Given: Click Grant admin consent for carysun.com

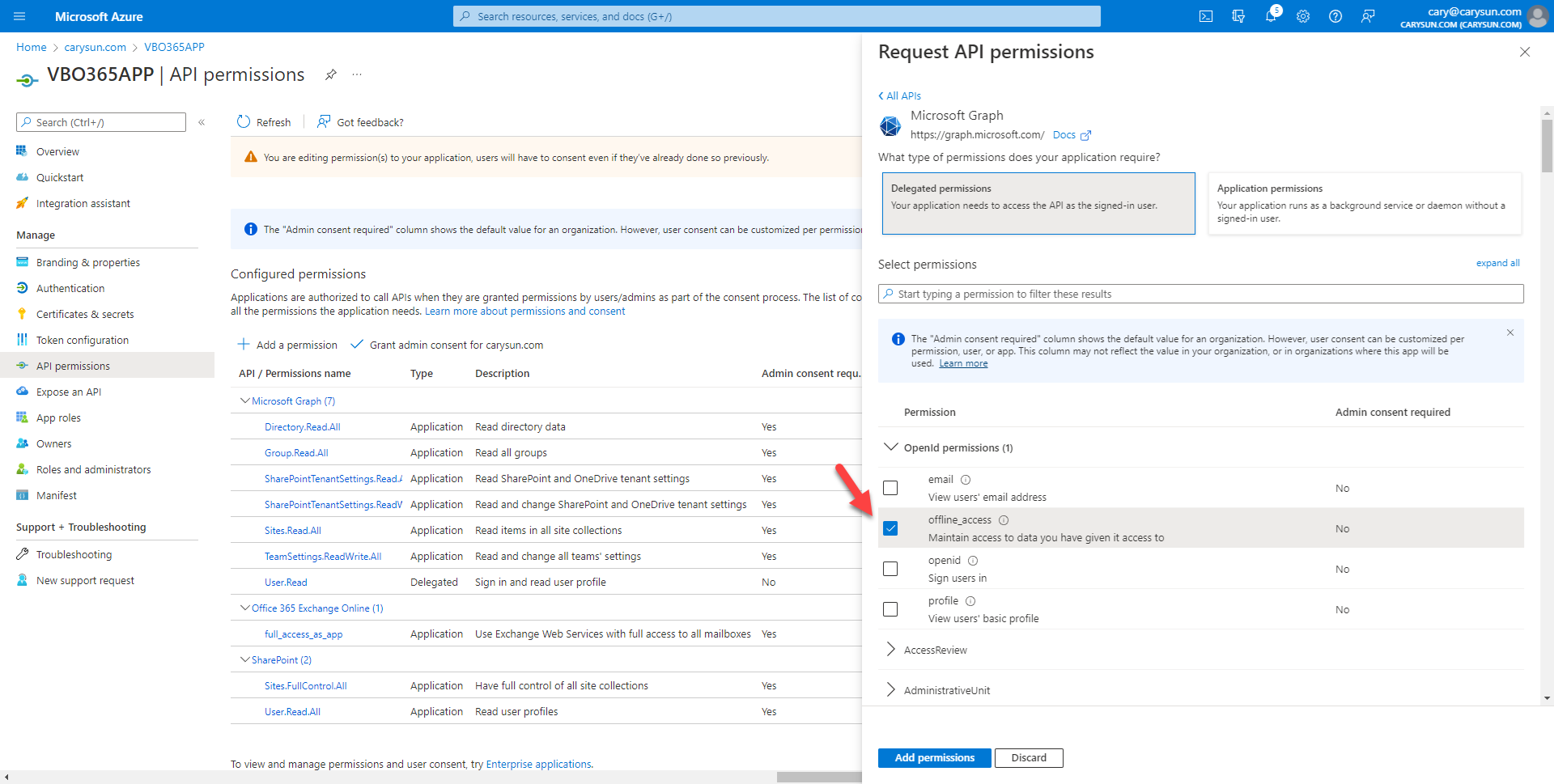Looking at the screenshot, I should [x=447, y=345].
